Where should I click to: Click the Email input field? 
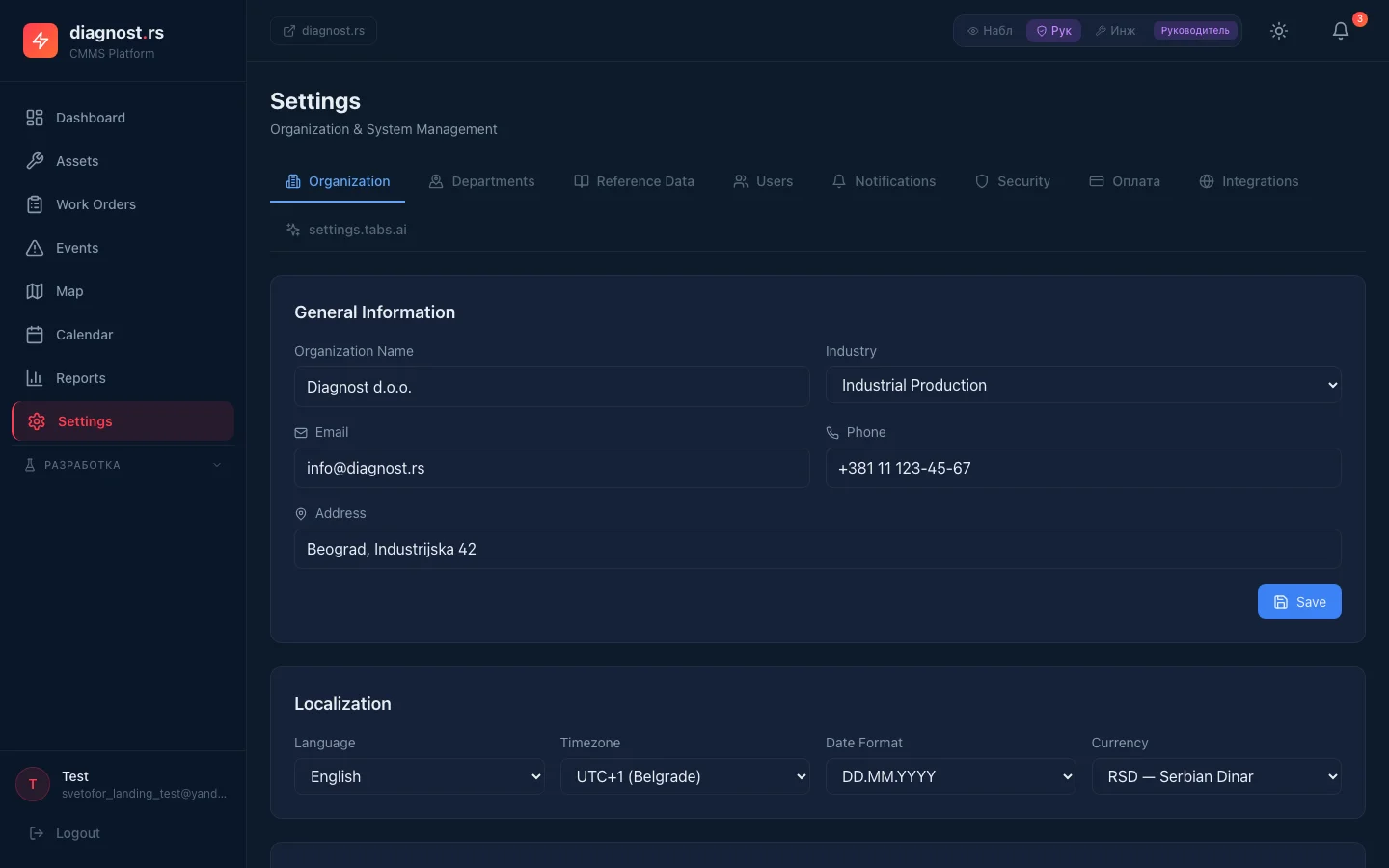click(552, 468)
